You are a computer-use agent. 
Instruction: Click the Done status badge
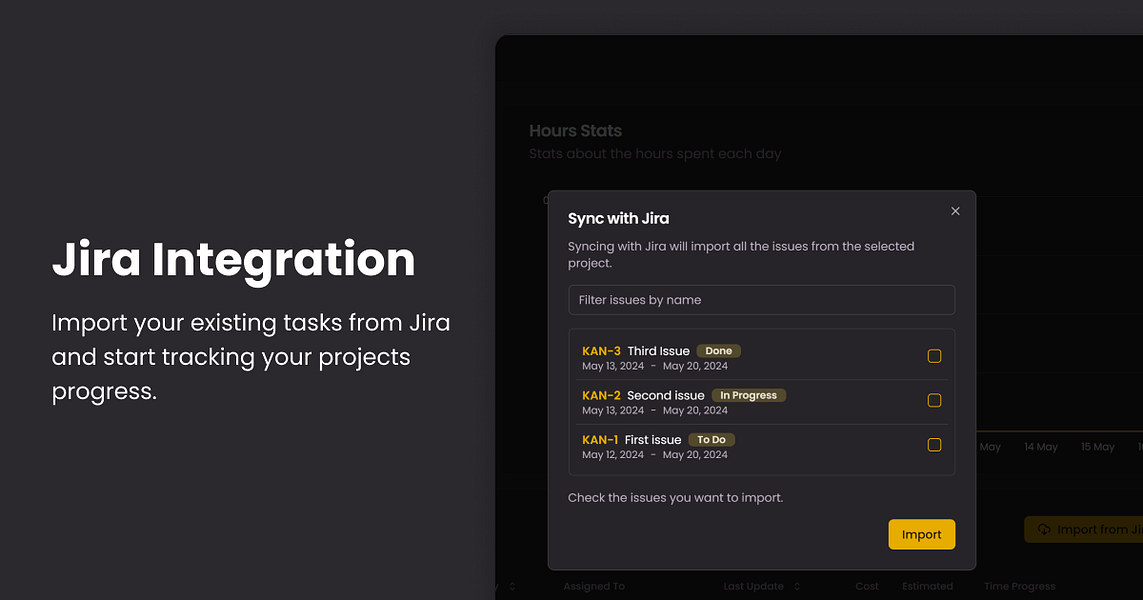click(719, 351)
